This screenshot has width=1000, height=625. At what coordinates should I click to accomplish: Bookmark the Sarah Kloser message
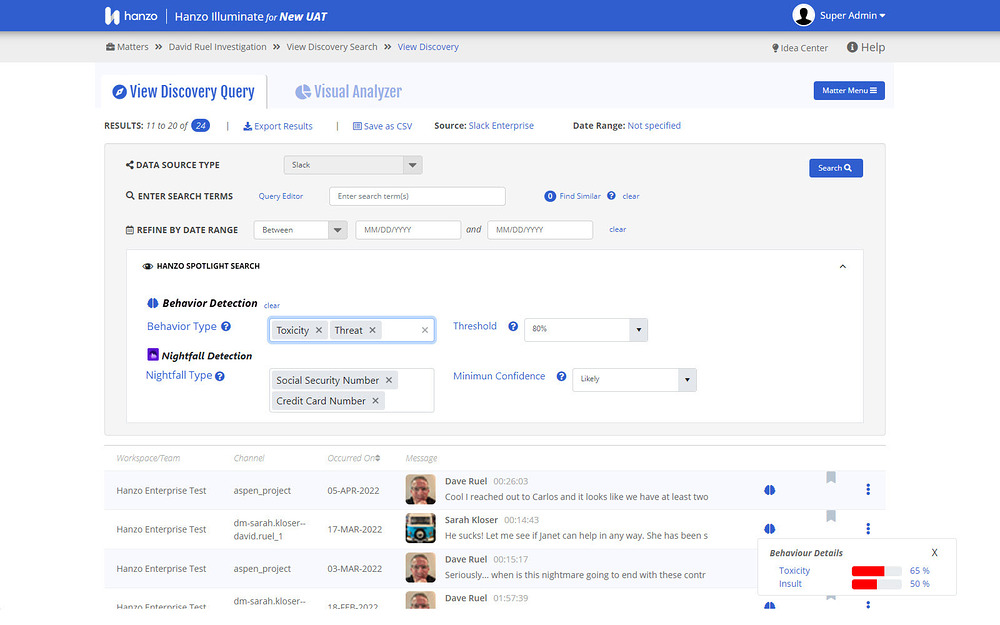[x=831, y=516]
